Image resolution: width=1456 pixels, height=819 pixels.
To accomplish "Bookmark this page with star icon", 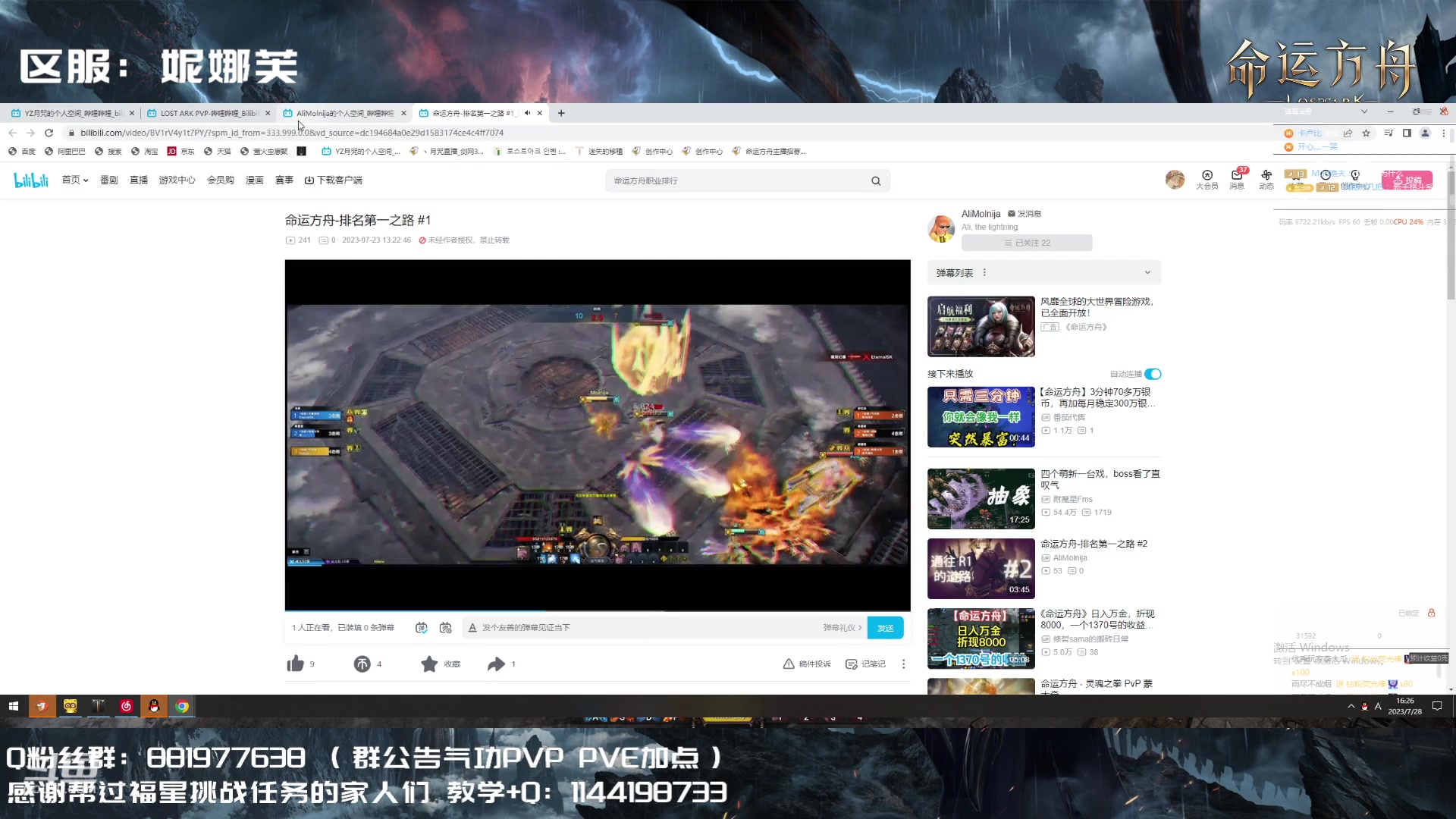I will click(1366, 133).
